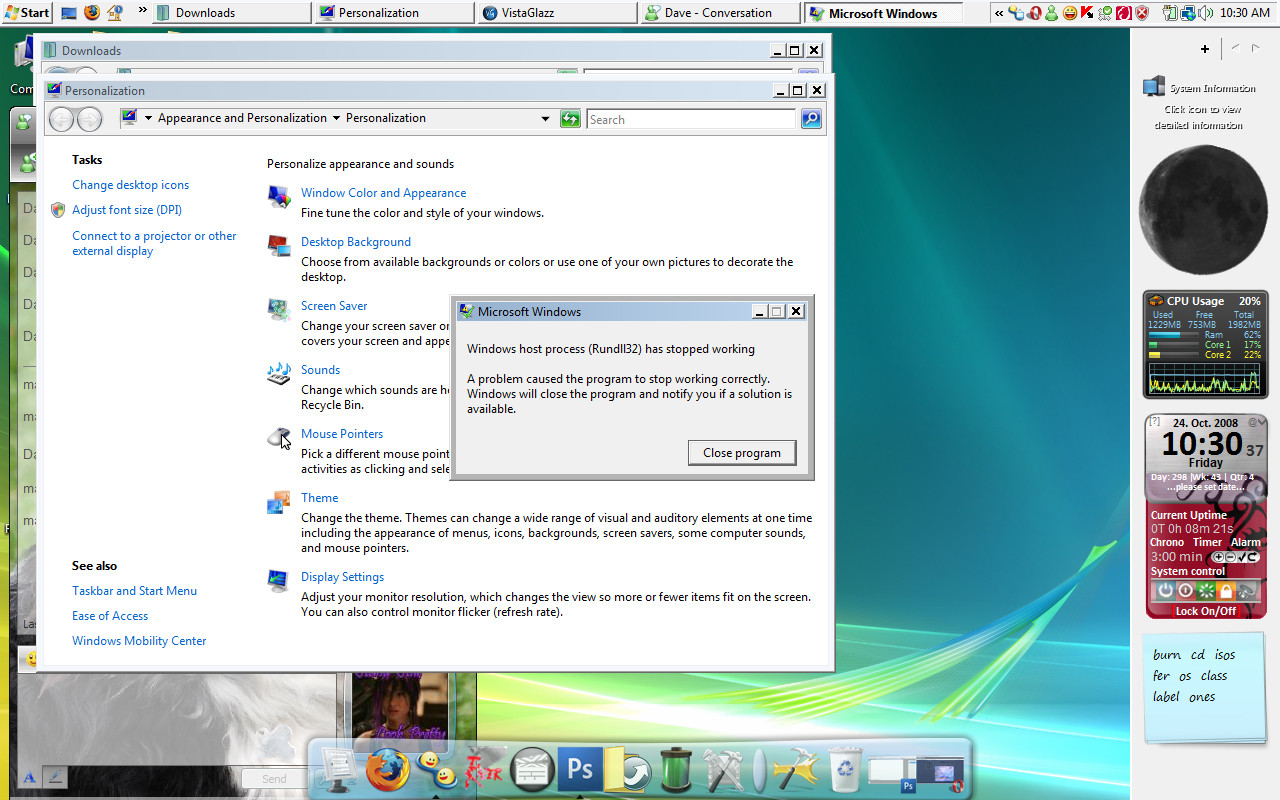Open Adjust font size (DPI) link

click(x=127, y=210)
